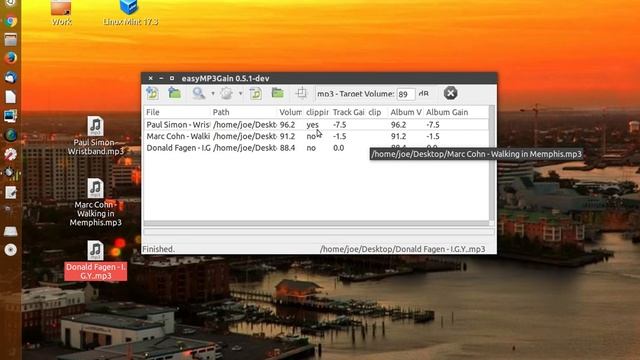Run Analyze with the magnifier icon
Screen dimensions: 640x360
click(x=199, y=93)
